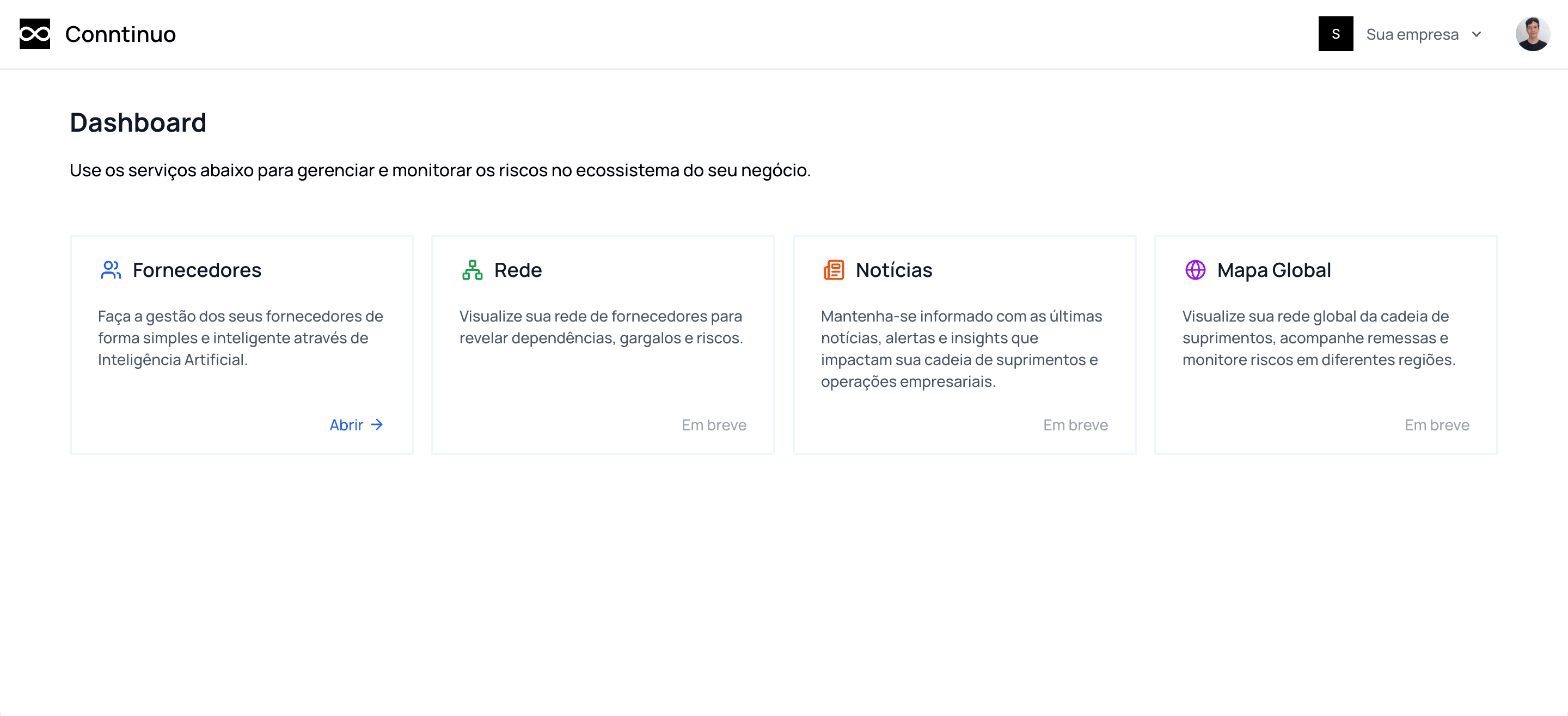Click Abrir on the Fornecedores card

tap(345, 425)
